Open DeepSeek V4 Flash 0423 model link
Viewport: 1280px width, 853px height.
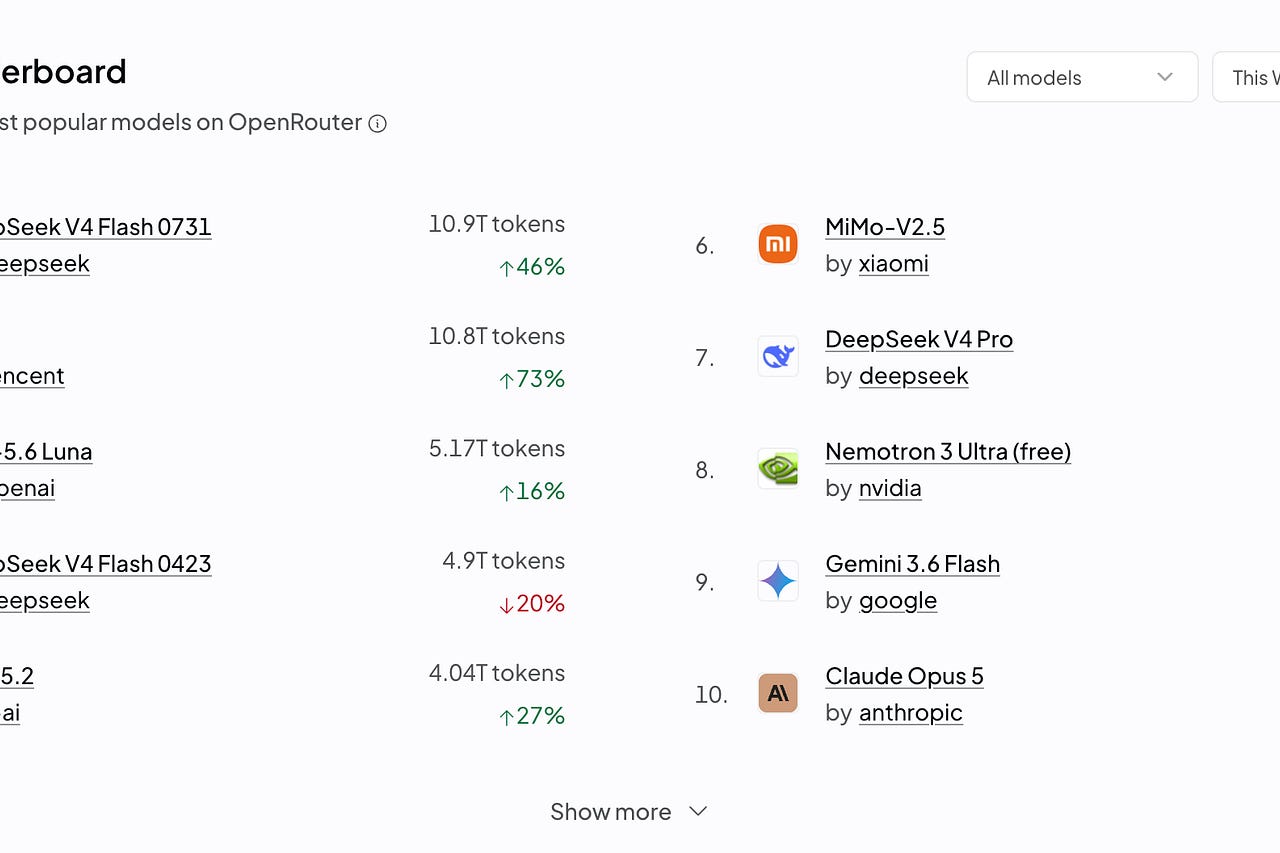(x=105, y=564)
